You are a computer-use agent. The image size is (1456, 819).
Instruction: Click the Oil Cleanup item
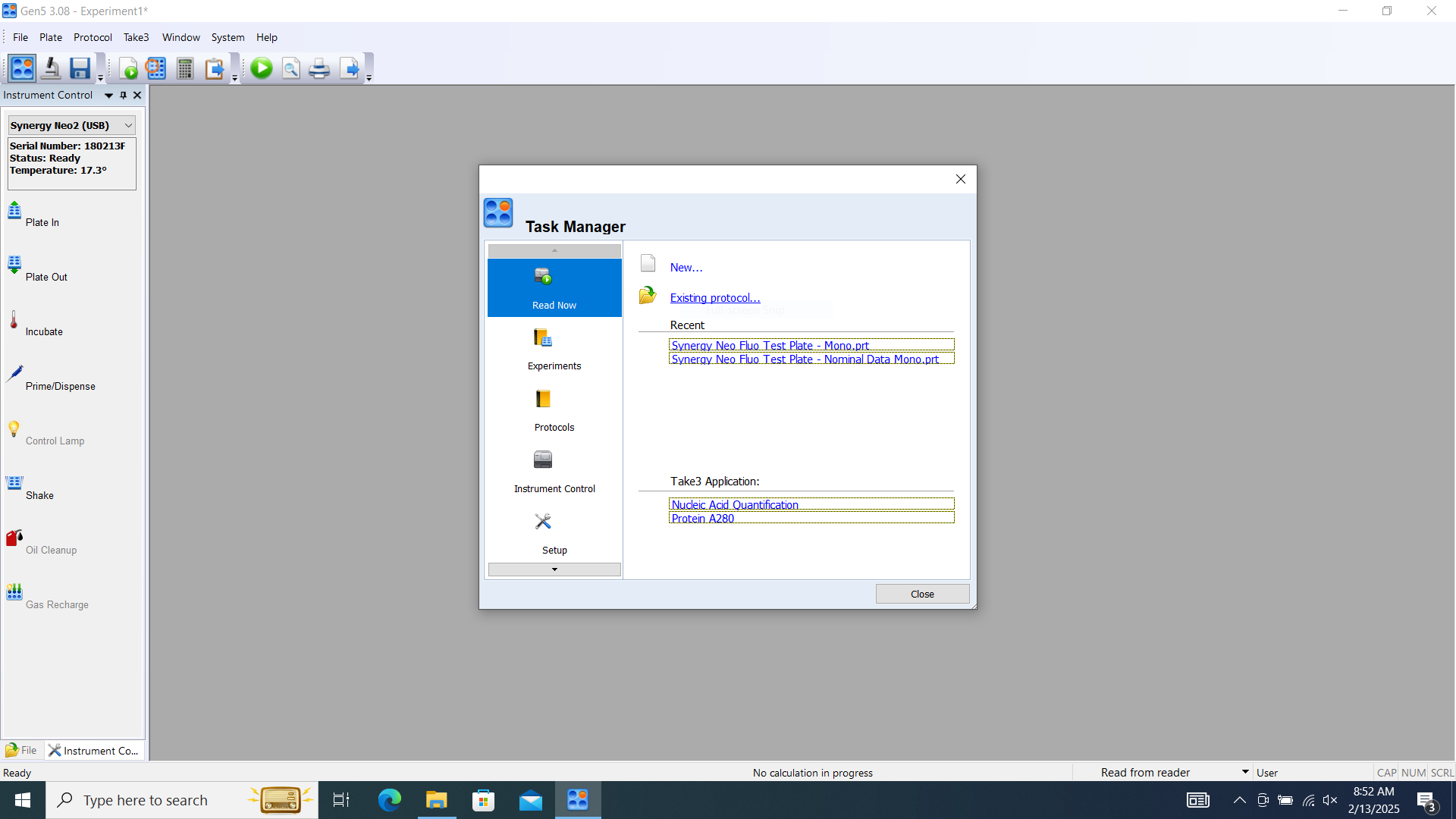(x=42, y=542)
